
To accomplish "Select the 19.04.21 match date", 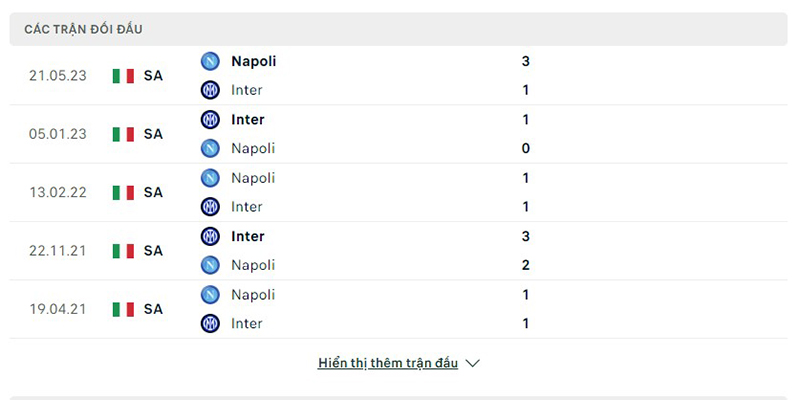I will click(x=57, y=309).
